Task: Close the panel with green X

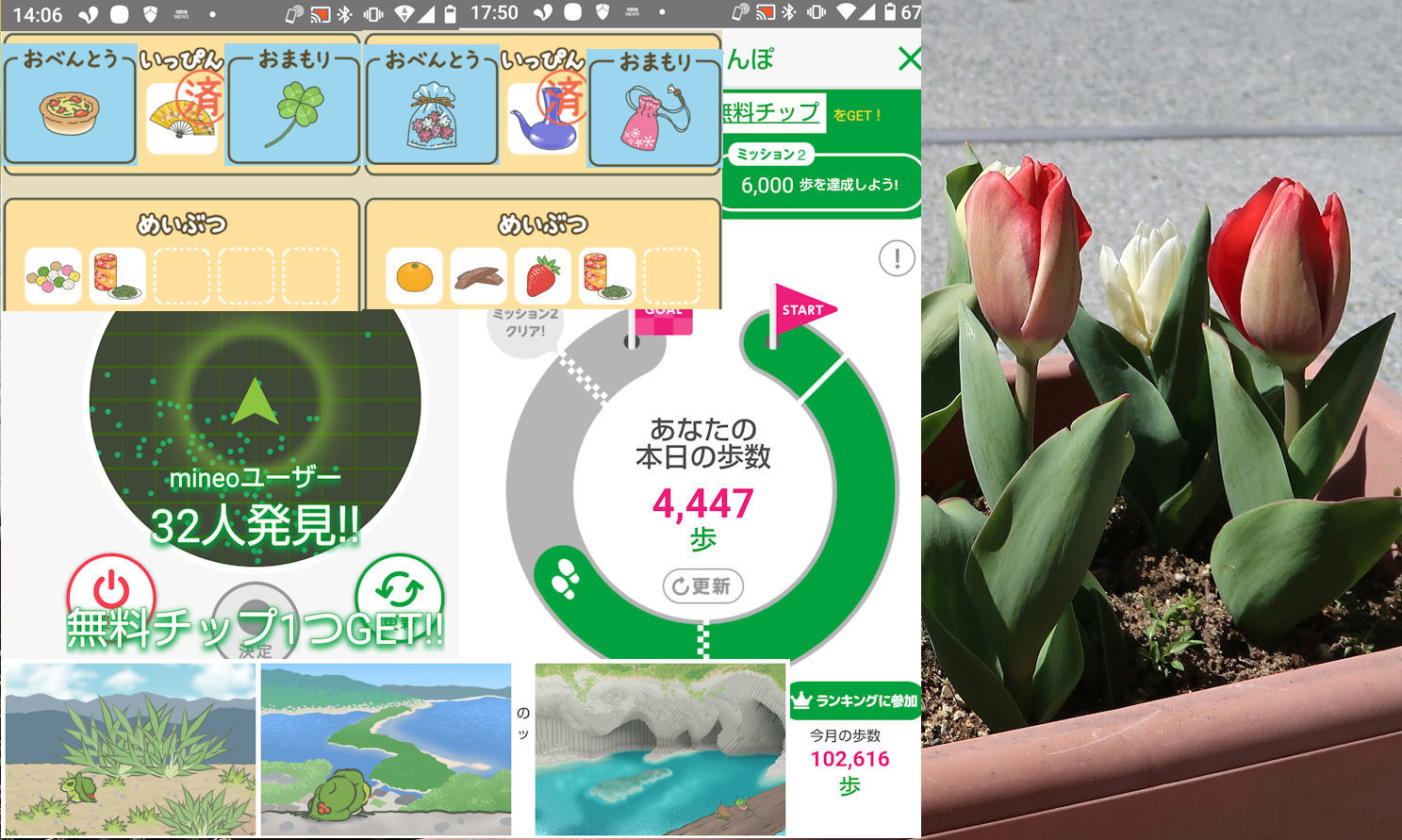Action: point(908,59)
